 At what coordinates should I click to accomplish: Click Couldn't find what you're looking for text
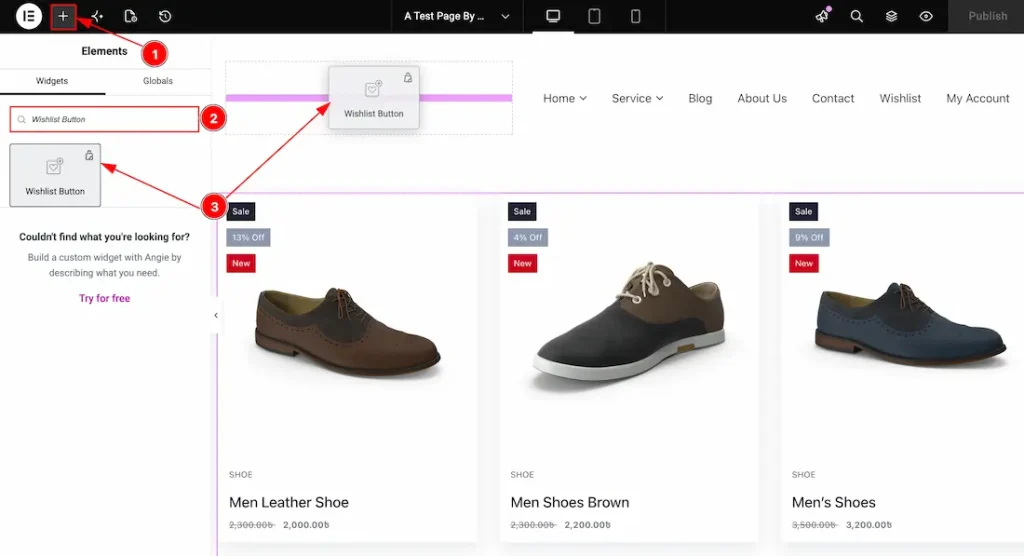coord(104,237)
